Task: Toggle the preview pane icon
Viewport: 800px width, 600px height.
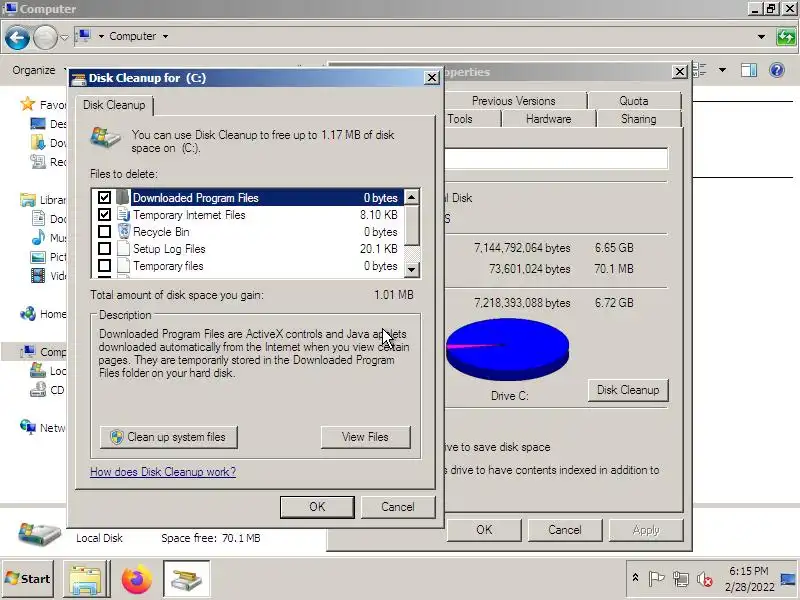Action: tap(748, 70)
